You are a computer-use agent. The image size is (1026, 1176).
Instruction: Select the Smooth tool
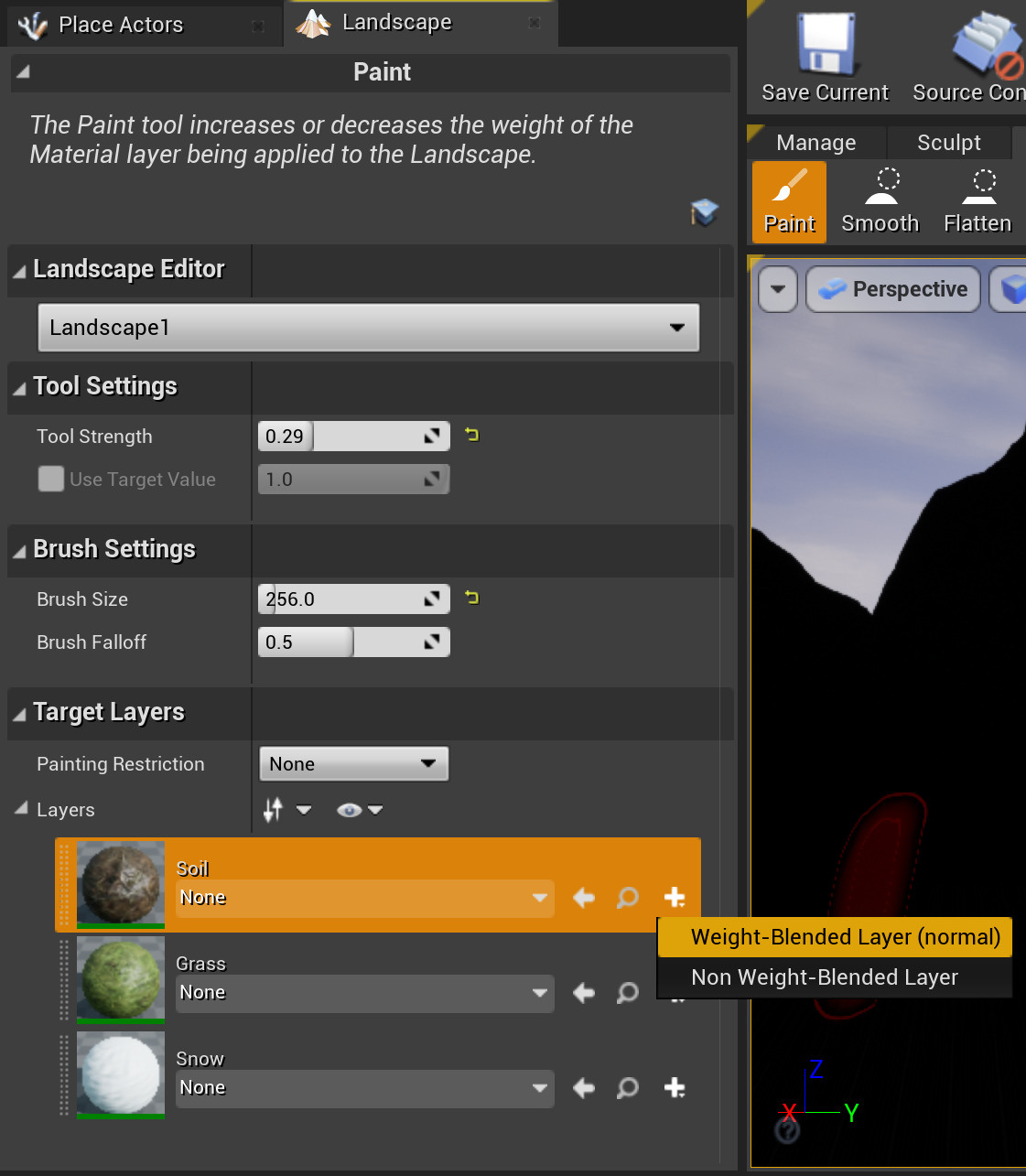(879, 200)
